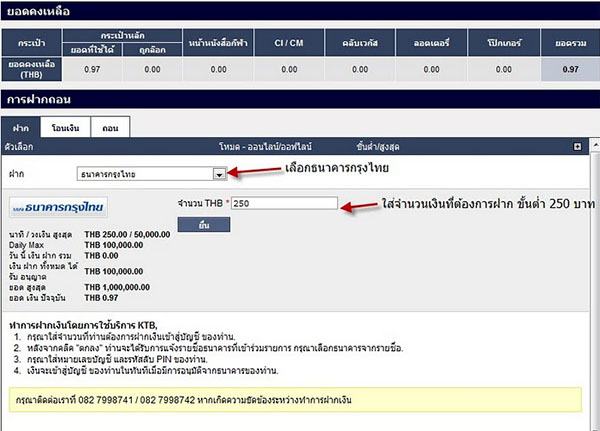Open the ฝาก deposit tab
The height and width of the screenshot is (431, 600).
[x=21, y=127]
